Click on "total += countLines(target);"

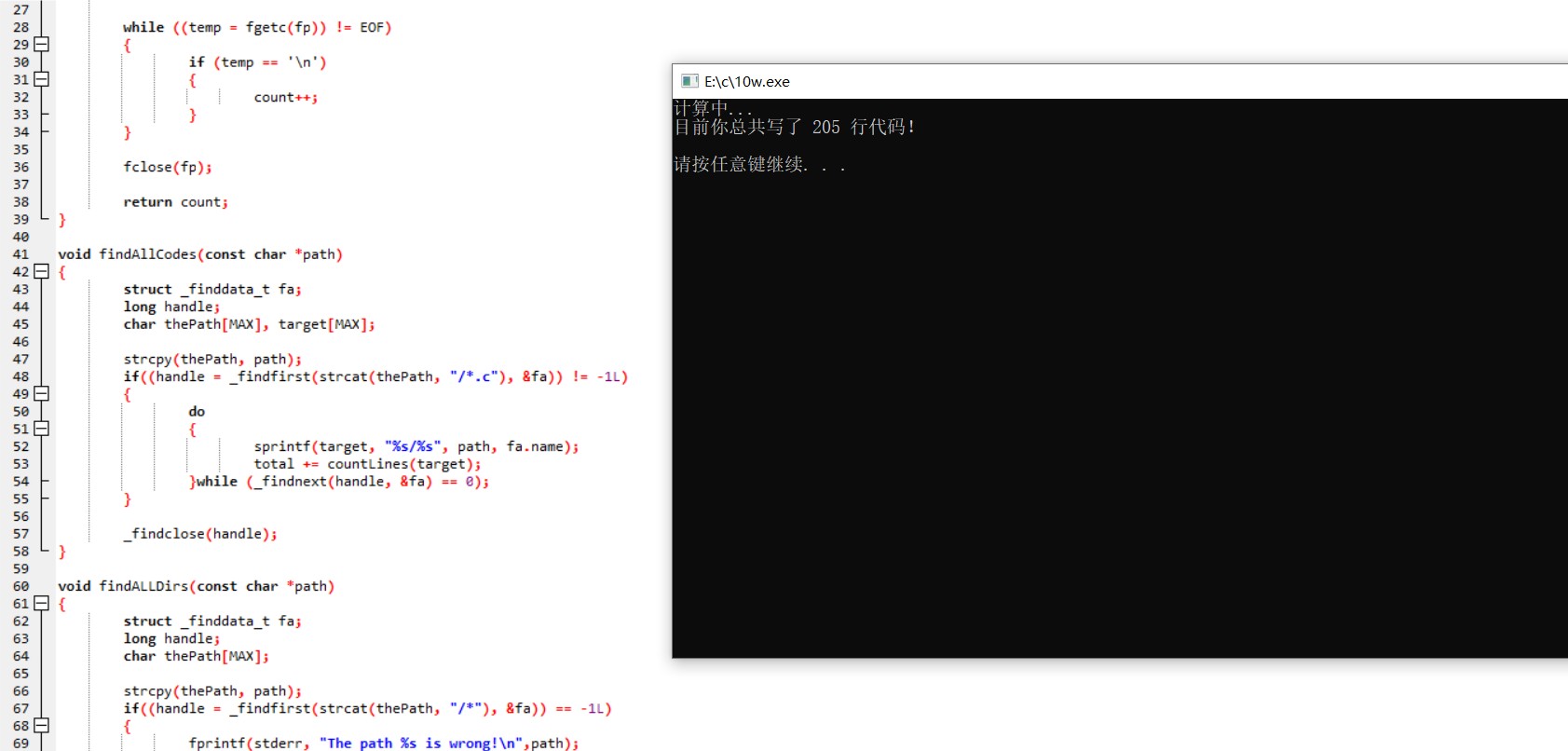(x=368, y=464)
